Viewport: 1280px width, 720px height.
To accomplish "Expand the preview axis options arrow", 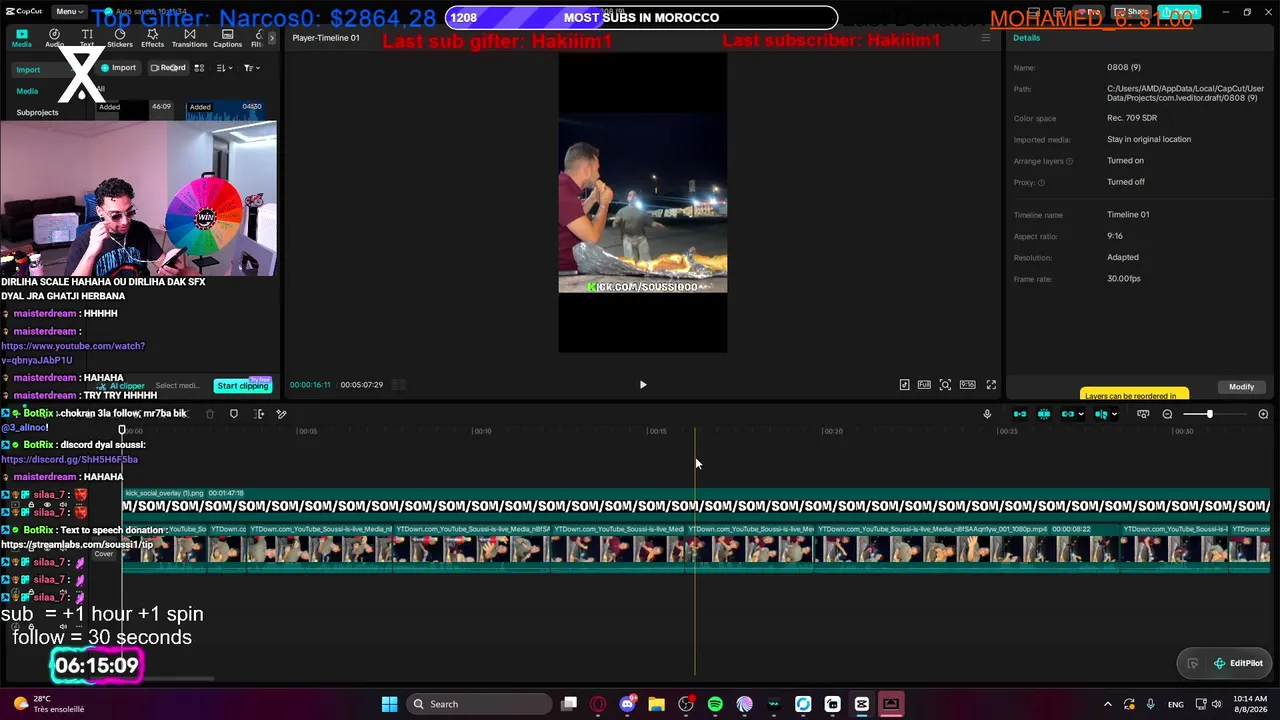I will pos(1114,414).
